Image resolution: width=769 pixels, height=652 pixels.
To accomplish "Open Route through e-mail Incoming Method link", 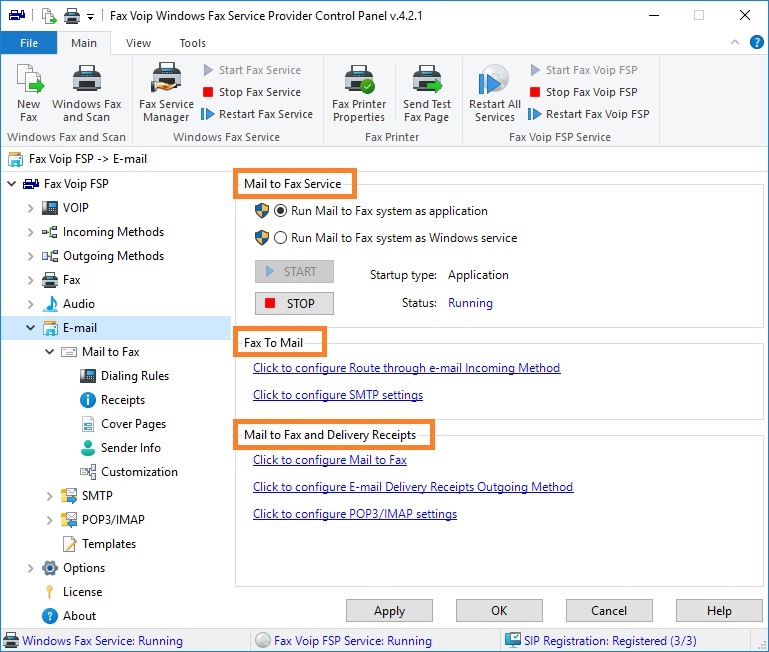I will 407,368.
